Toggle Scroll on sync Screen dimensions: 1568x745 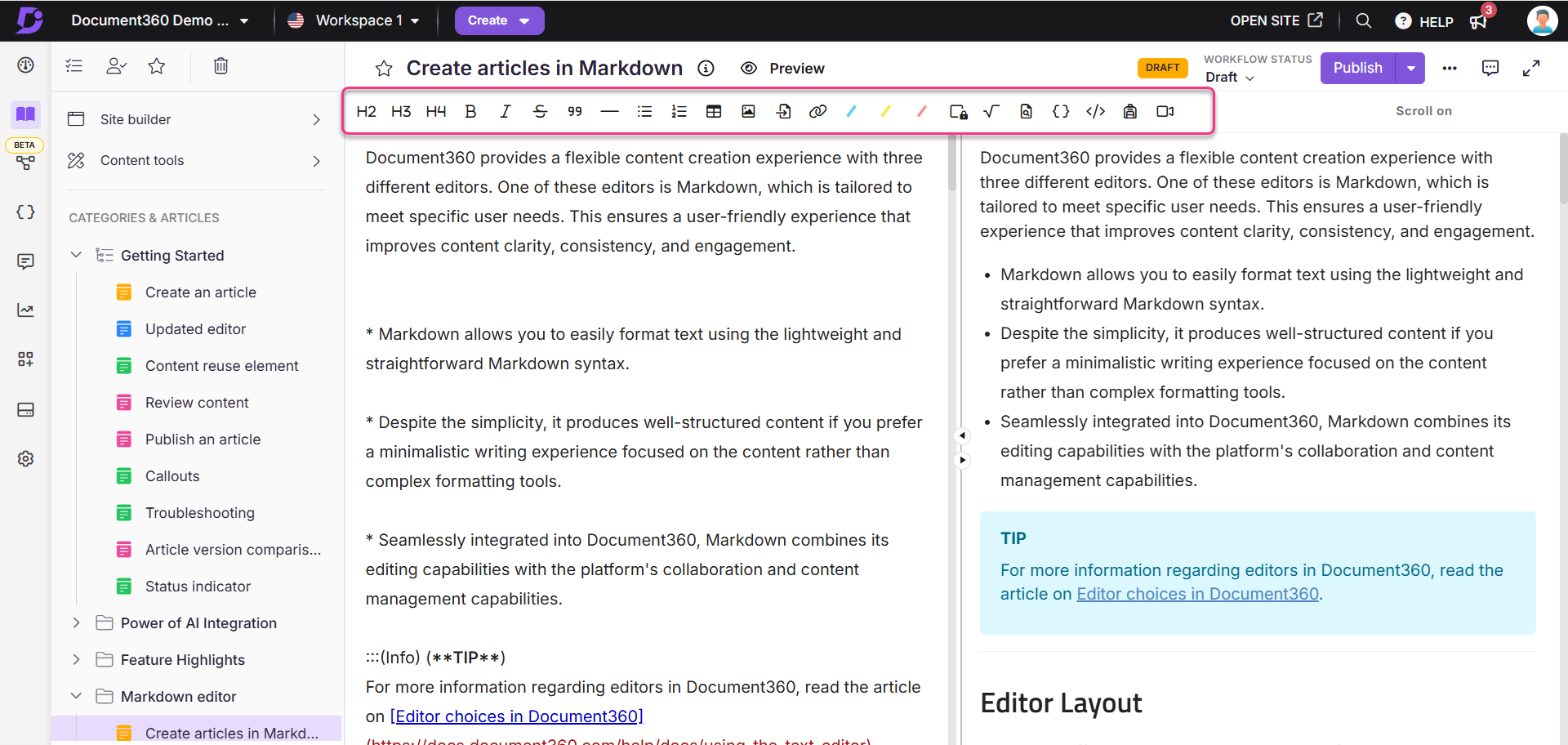point(1423,111)
